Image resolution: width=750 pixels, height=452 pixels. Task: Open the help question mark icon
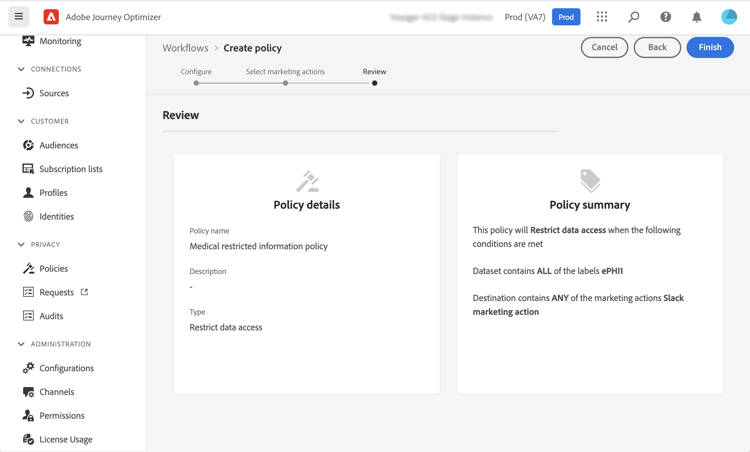pyautogui.click(x=665, y=17)
